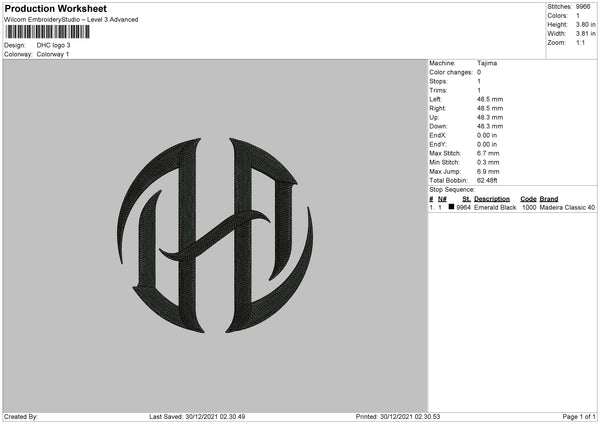The height and width of the screenshot is (424, 600).
Task: Click the Left value 48.5 mm
Action: point(490,99)
